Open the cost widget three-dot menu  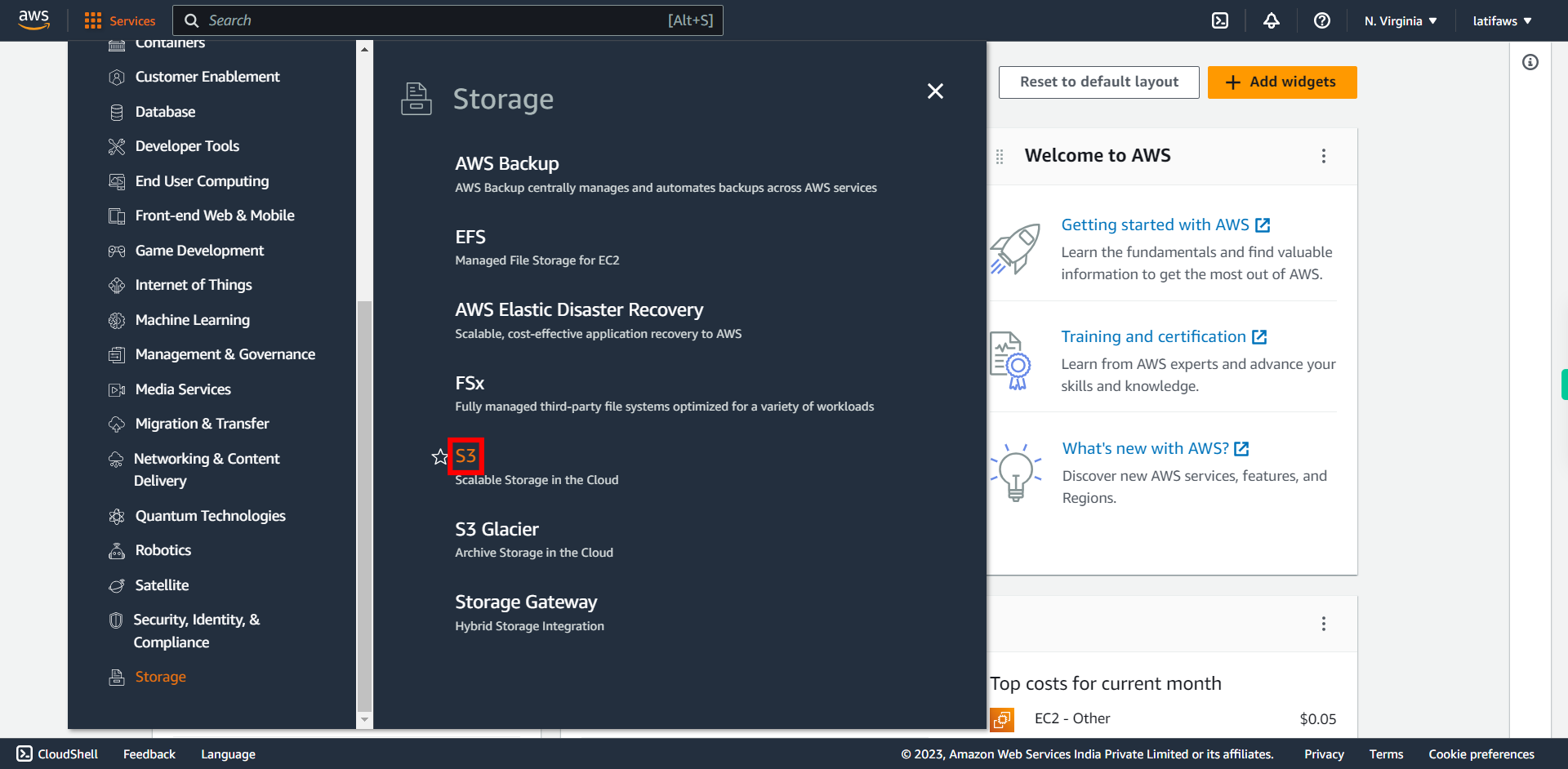1324,624
